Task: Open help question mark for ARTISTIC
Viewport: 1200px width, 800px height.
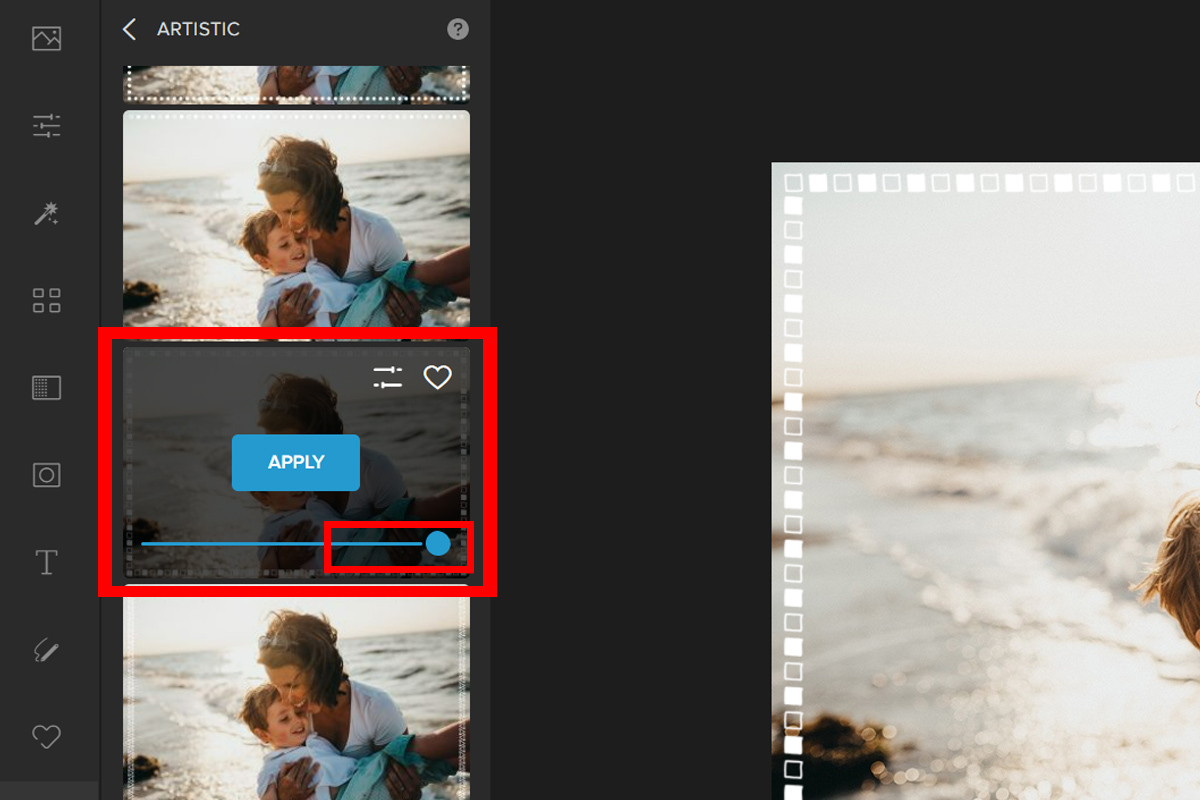Action: coord(458,29)
